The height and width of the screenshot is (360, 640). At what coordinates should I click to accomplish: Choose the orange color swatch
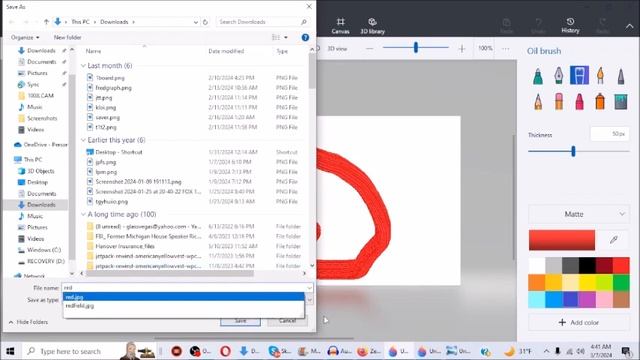click(537, 282)
